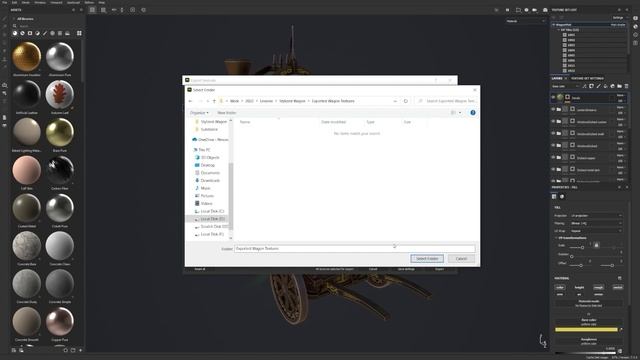Image resolution: width=640 pixels, height=360 pixels.
Task: Collapse the UV transformations section
Action: click(556, 238)
